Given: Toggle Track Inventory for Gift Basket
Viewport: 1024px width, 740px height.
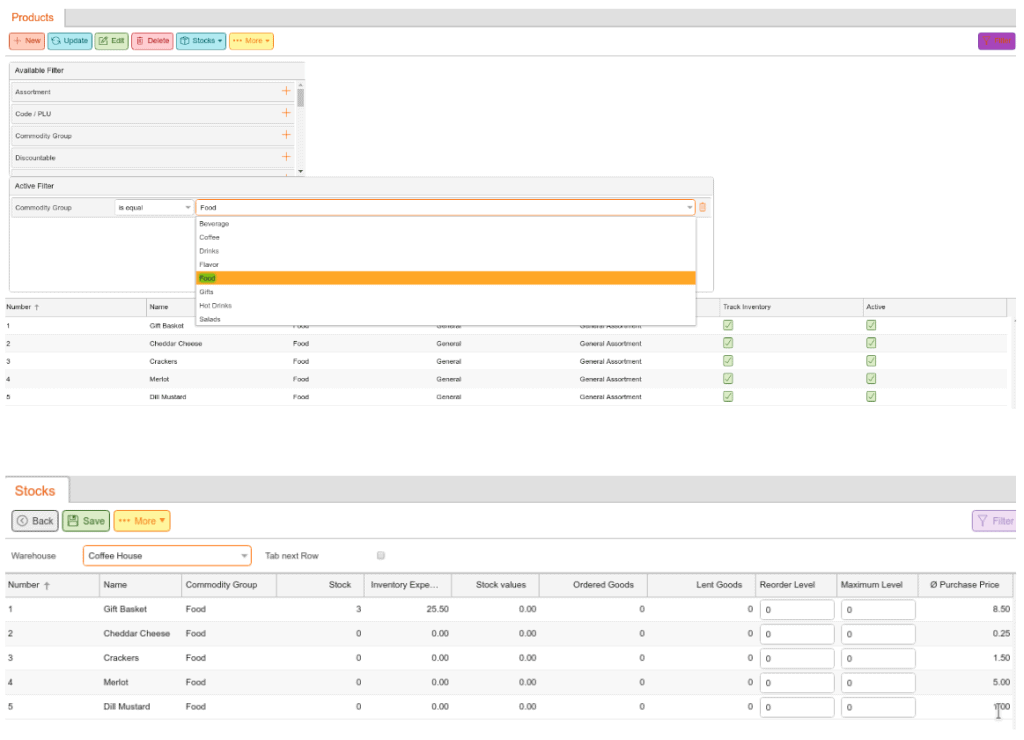Looking at the screenshot, I should (x=727, y=324).
